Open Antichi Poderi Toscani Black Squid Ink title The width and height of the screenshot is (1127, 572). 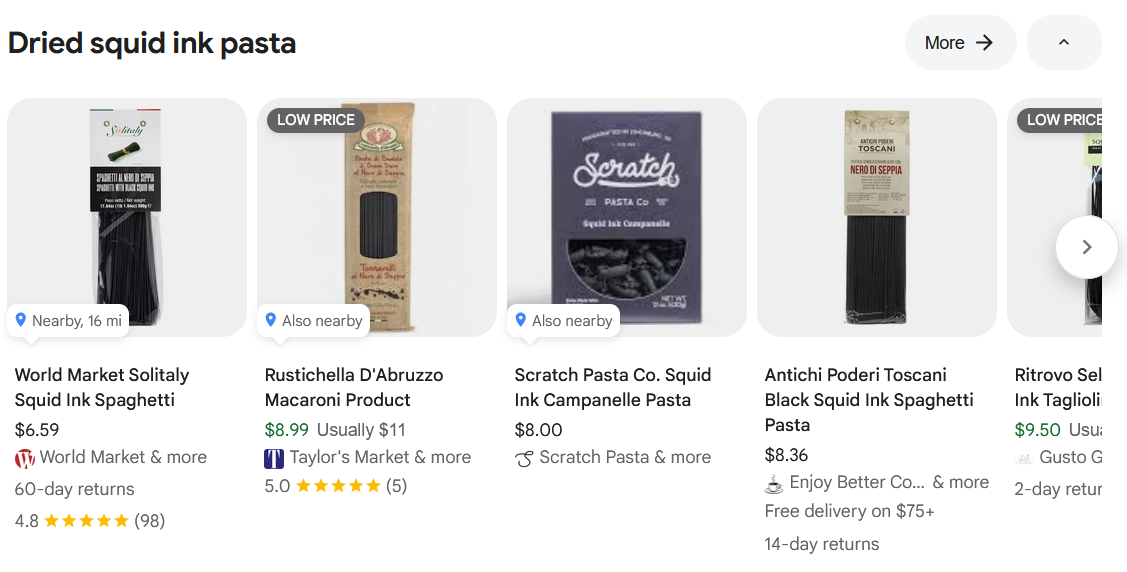tap(869, 399)
